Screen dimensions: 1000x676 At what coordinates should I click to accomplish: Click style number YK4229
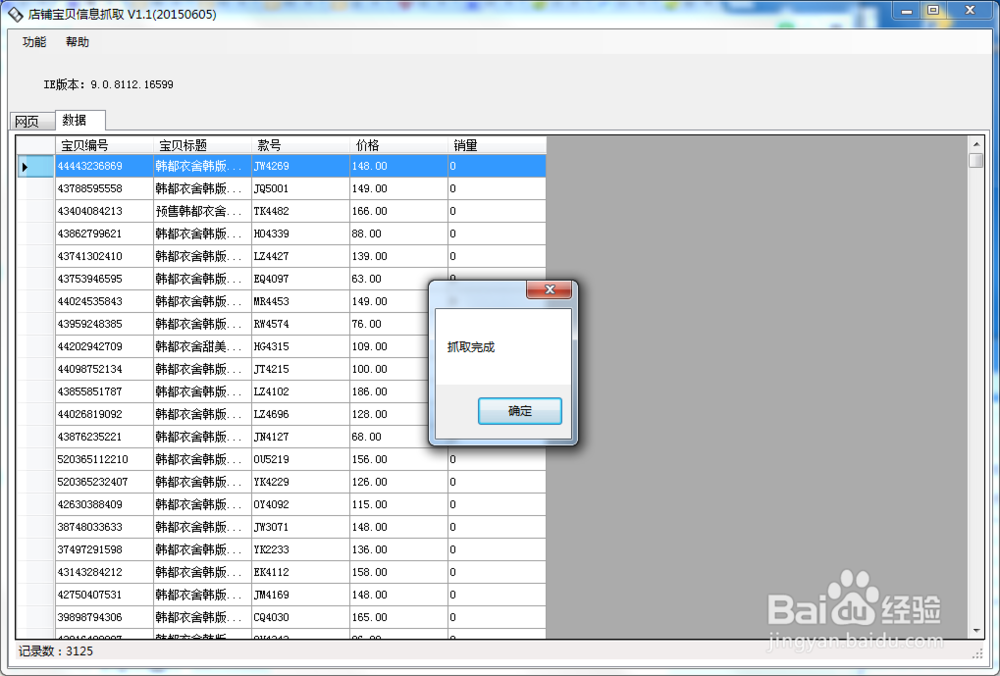tap(300, 482)
